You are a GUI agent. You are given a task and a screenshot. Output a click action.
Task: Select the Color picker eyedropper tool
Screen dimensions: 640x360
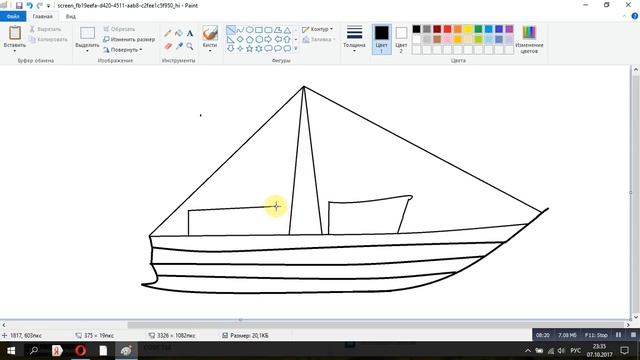(x=179, y=46)
